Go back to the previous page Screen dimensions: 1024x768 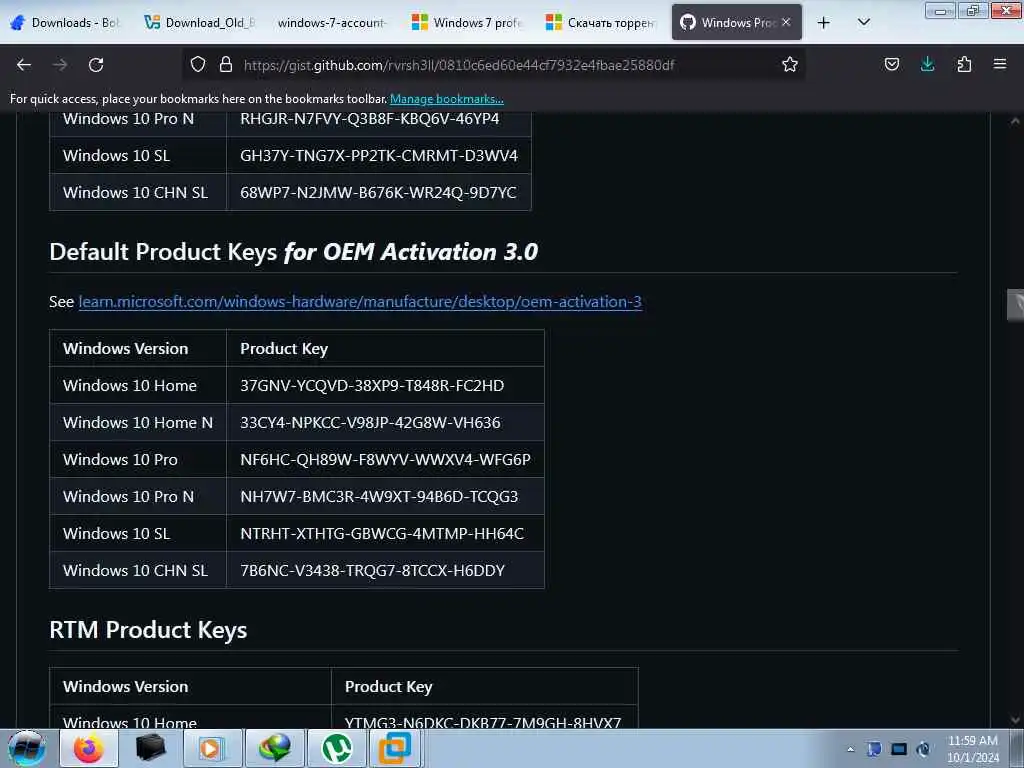pos(24,65)
